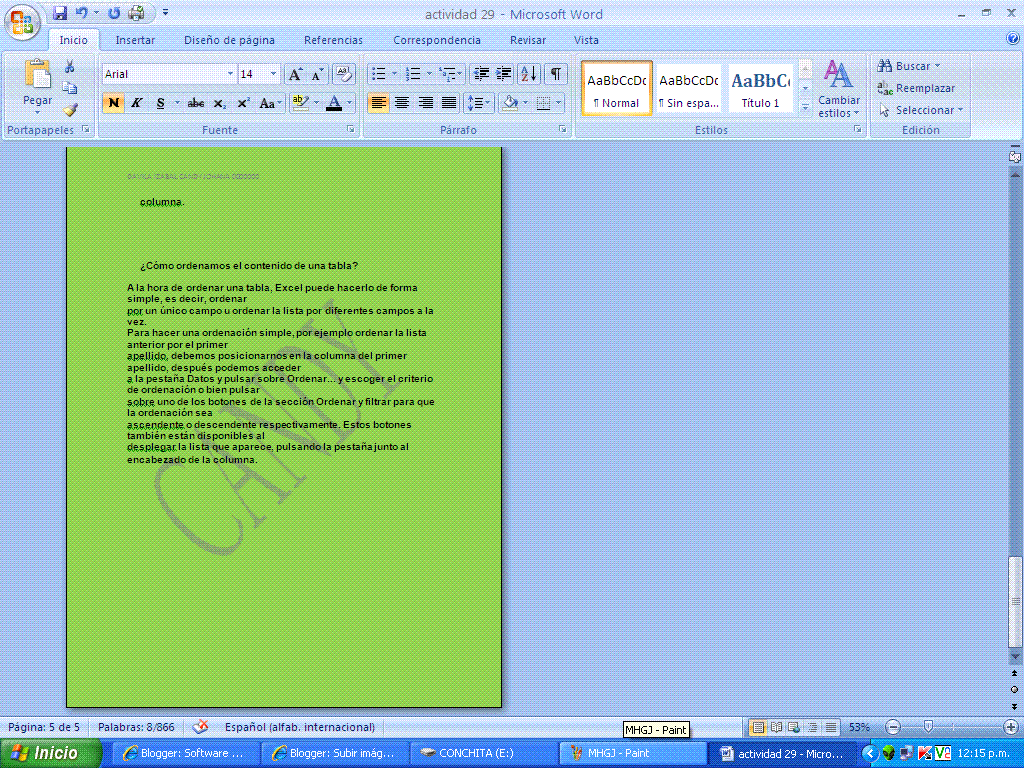Screen dimensions: 1024x768
Task: Toggle show paragraph marks pilcrow
Action: 555,74
